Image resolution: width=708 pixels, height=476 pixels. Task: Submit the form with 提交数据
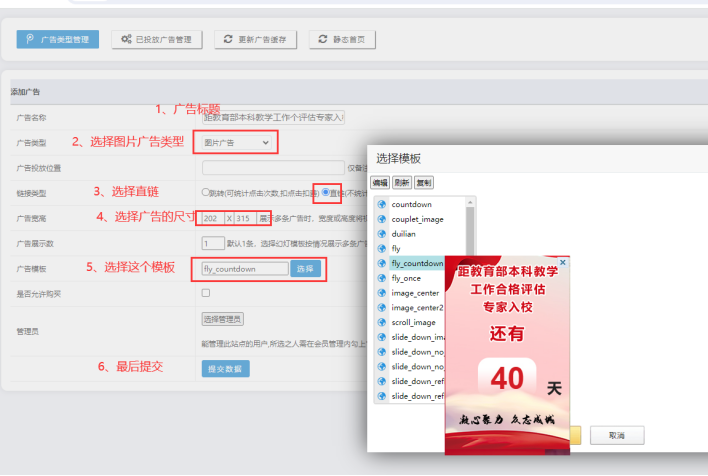click(225, 369)
